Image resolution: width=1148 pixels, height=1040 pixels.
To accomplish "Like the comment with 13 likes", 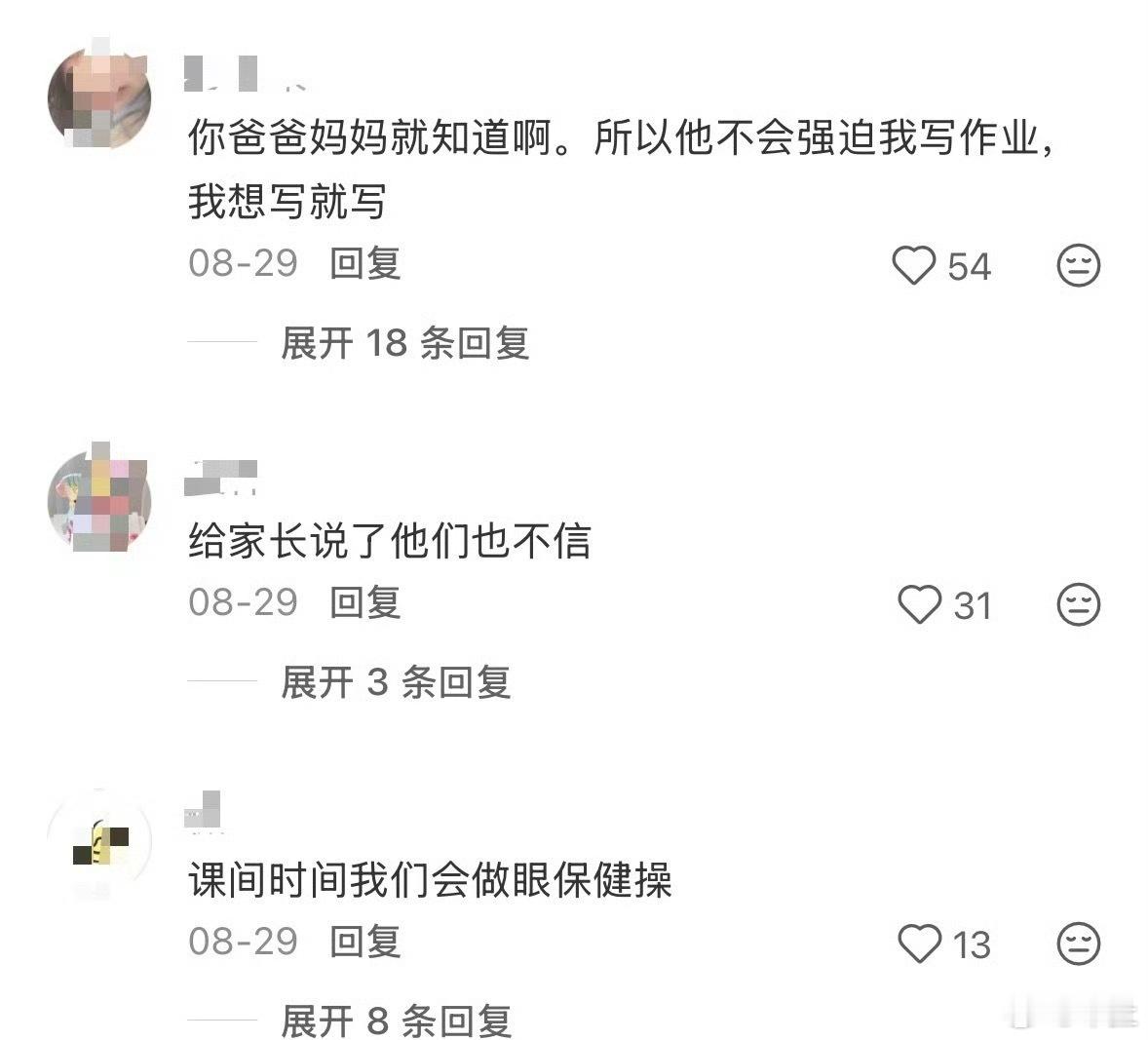I will pyautogui.click(x=920, y=944).
